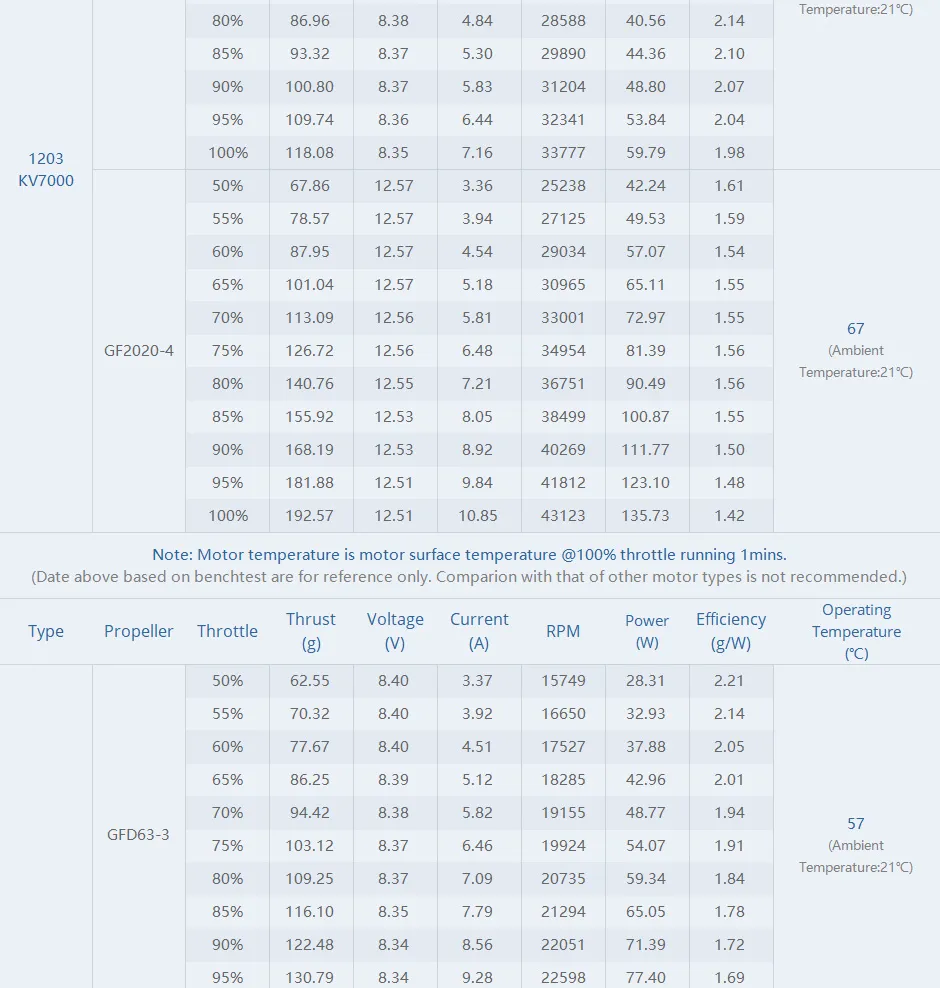The image size is (940, 988).
Task: Click the Propeller column header
Action: click(x=139, y=631)
